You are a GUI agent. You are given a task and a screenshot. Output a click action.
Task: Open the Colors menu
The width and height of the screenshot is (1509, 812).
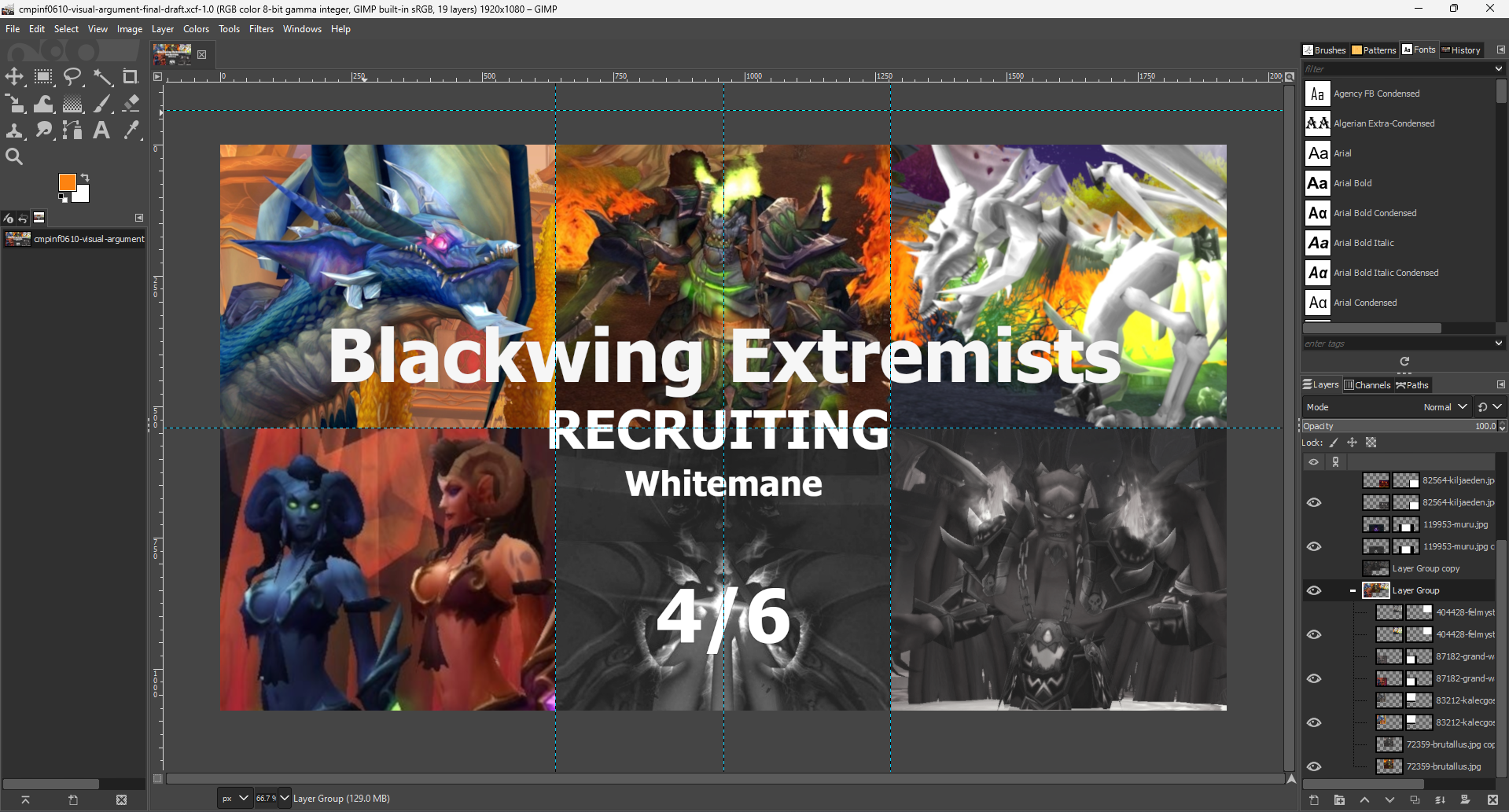point(196,29)
